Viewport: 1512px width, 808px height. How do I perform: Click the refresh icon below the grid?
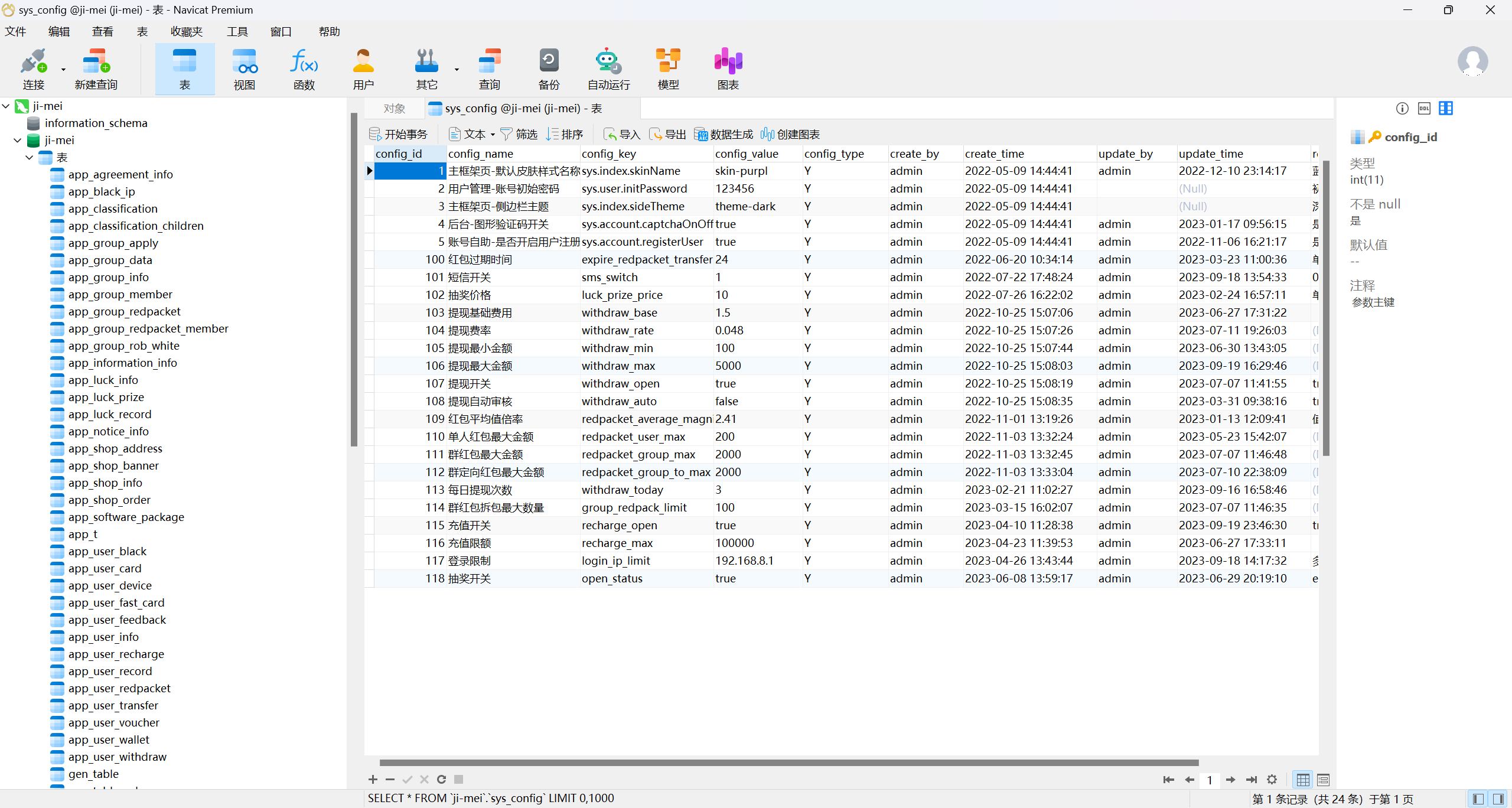coord(441,780)
